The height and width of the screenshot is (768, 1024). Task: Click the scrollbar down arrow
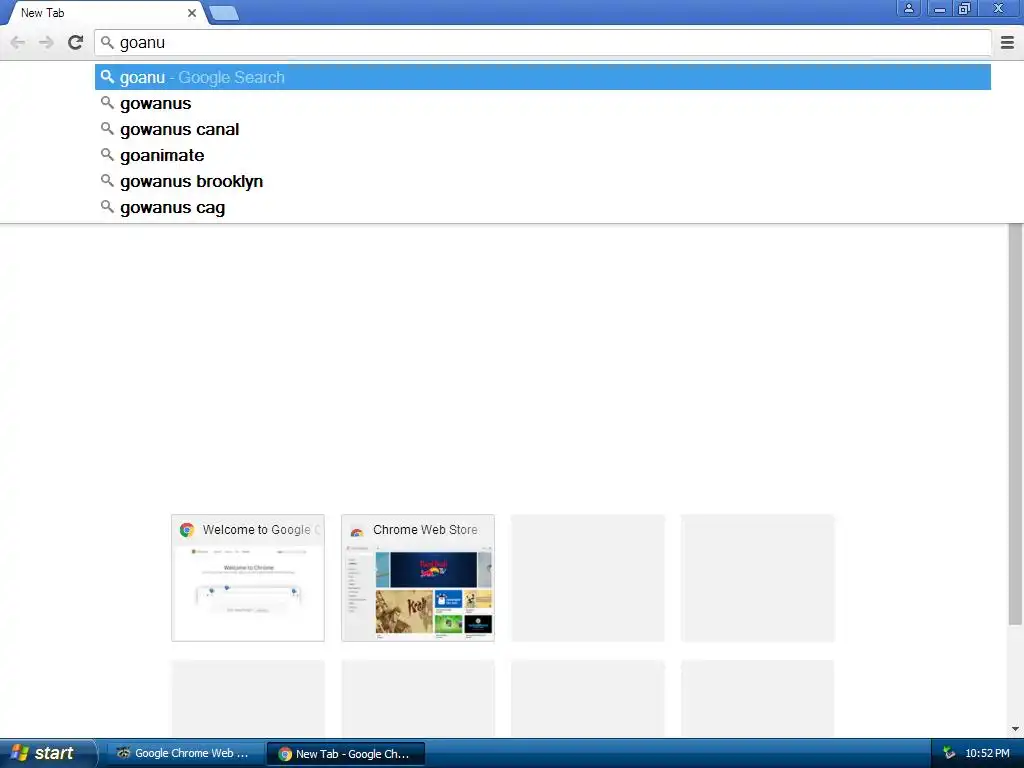[x=1015, y=729]
